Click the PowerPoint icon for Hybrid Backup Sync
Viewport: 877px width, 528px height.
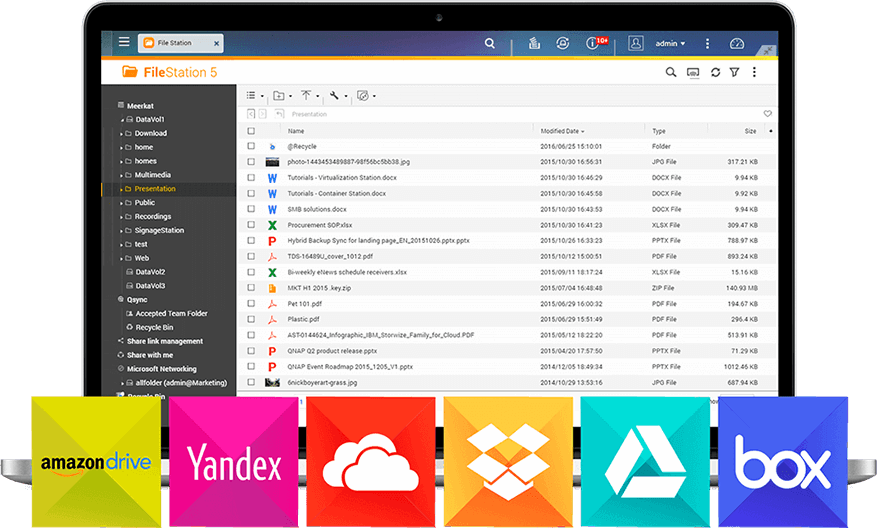click(272, 241)
